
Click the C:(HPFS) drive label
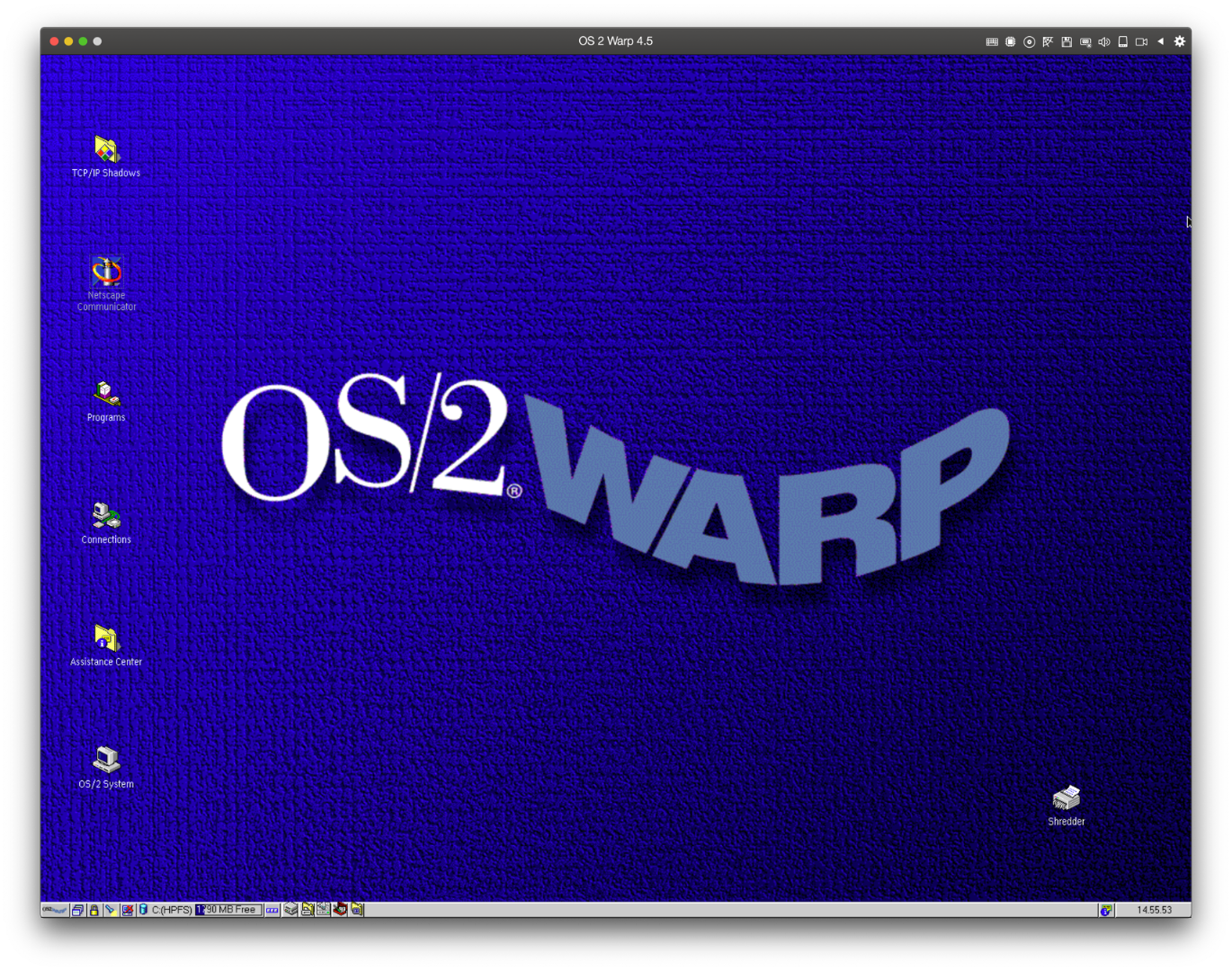(x=172, y=910)
